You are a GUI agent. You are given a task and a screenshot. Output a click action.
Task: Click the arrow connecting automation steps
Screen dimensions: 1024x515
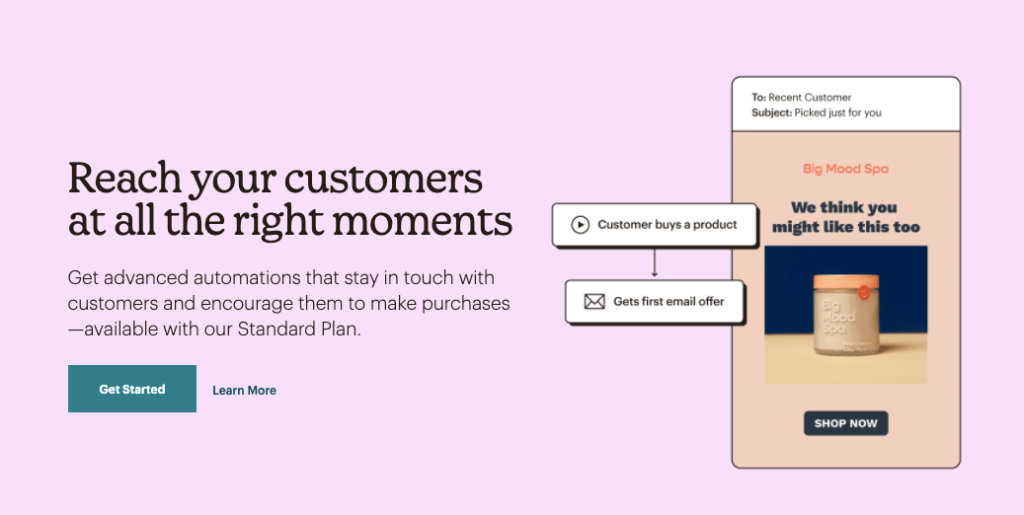tap(654, 263)
